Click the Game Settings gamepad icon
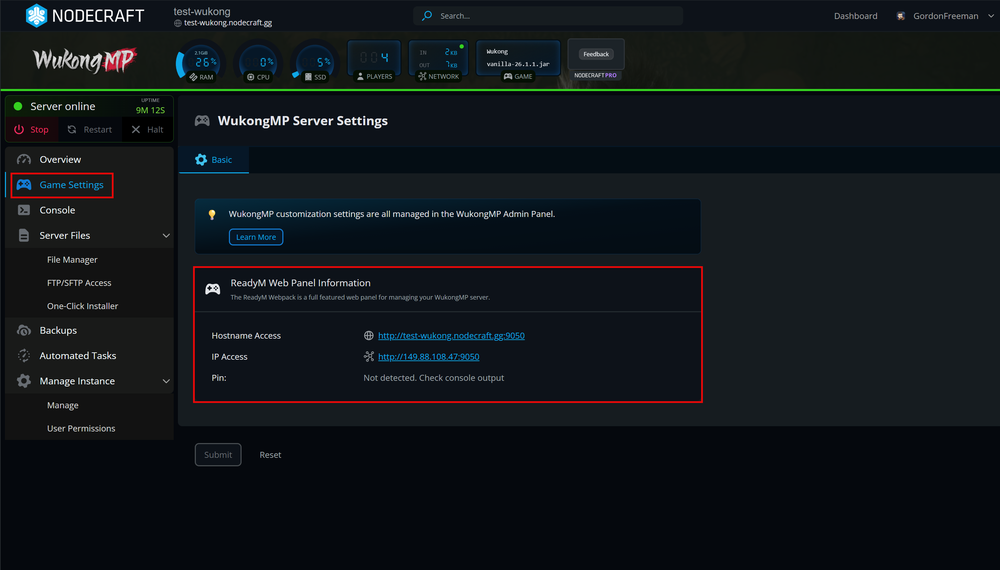The image size is (1000, 570). coord(24,185)
